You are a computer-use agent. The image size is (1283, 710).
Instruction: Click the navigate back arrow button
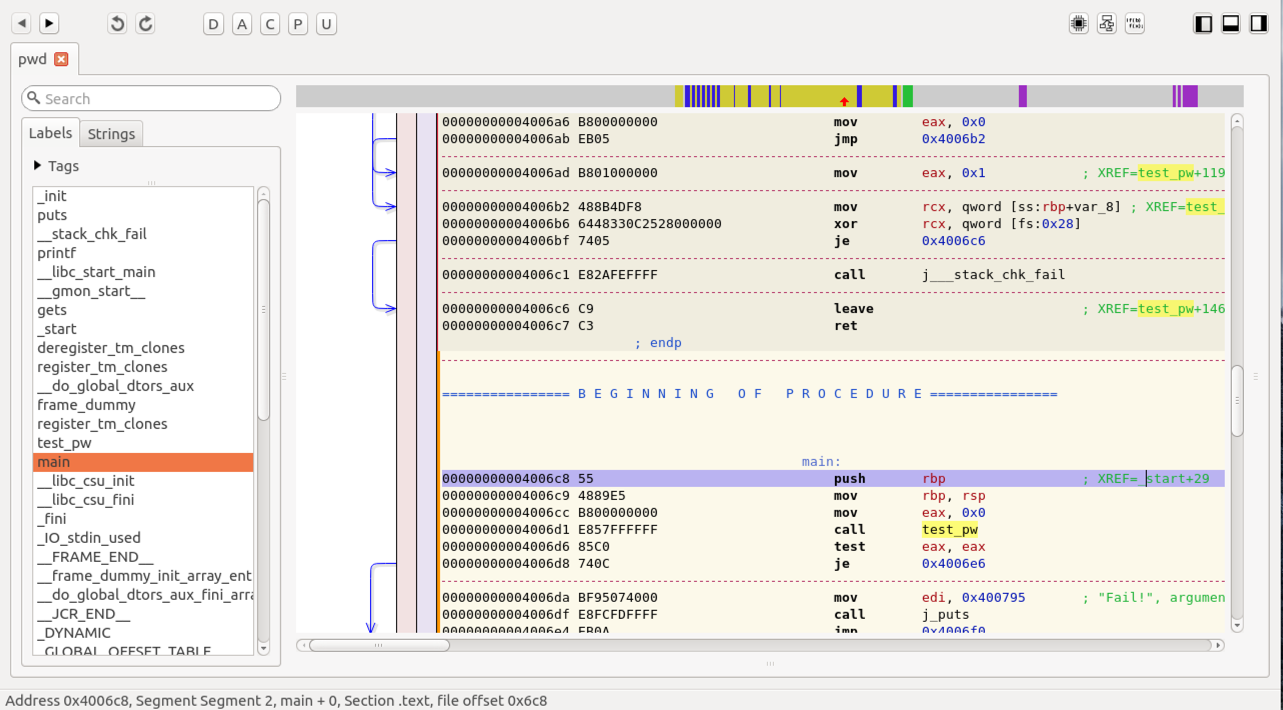tap(21, 23)
